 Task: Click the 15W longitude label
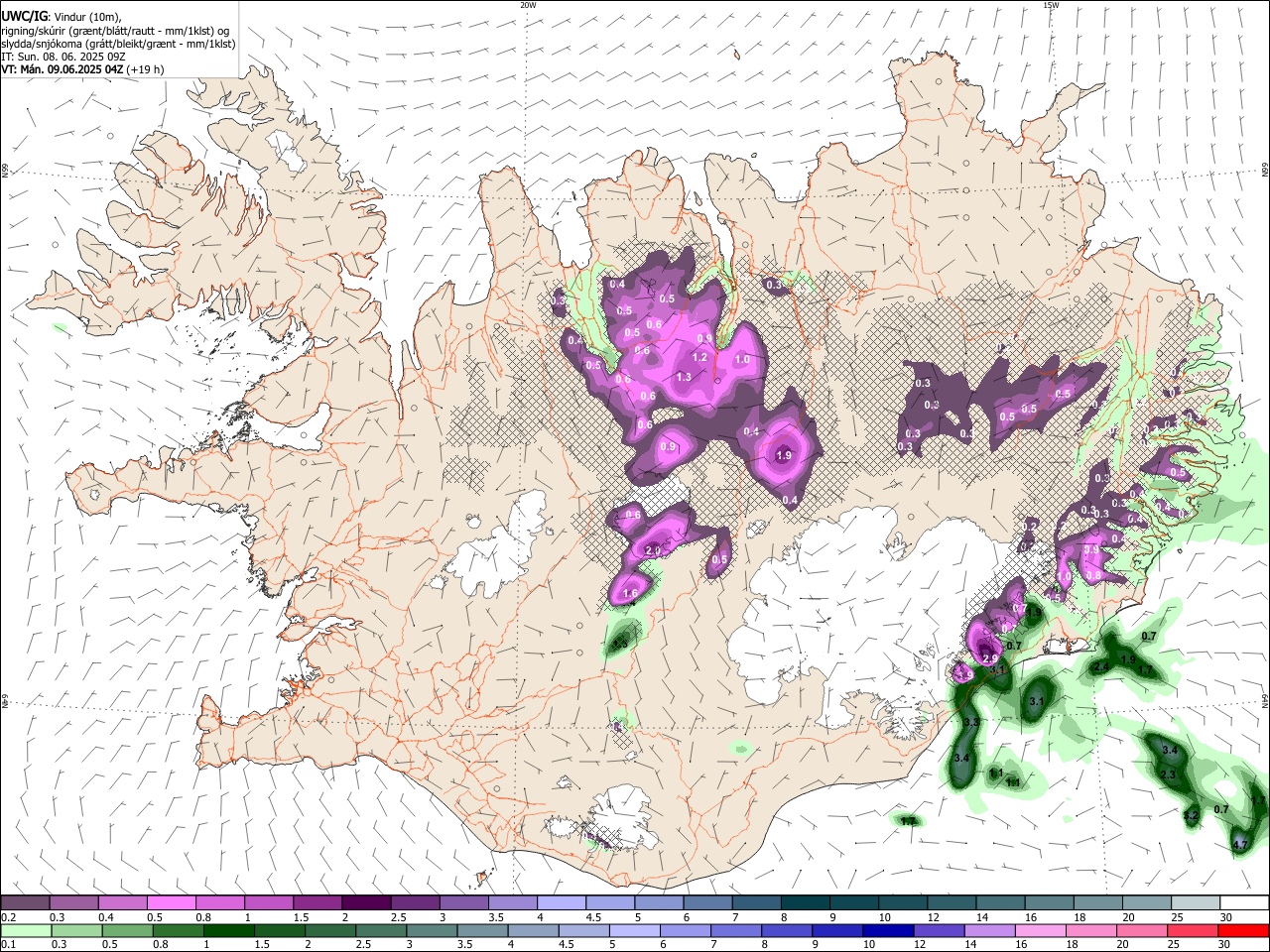click(x=1051, y=5)
